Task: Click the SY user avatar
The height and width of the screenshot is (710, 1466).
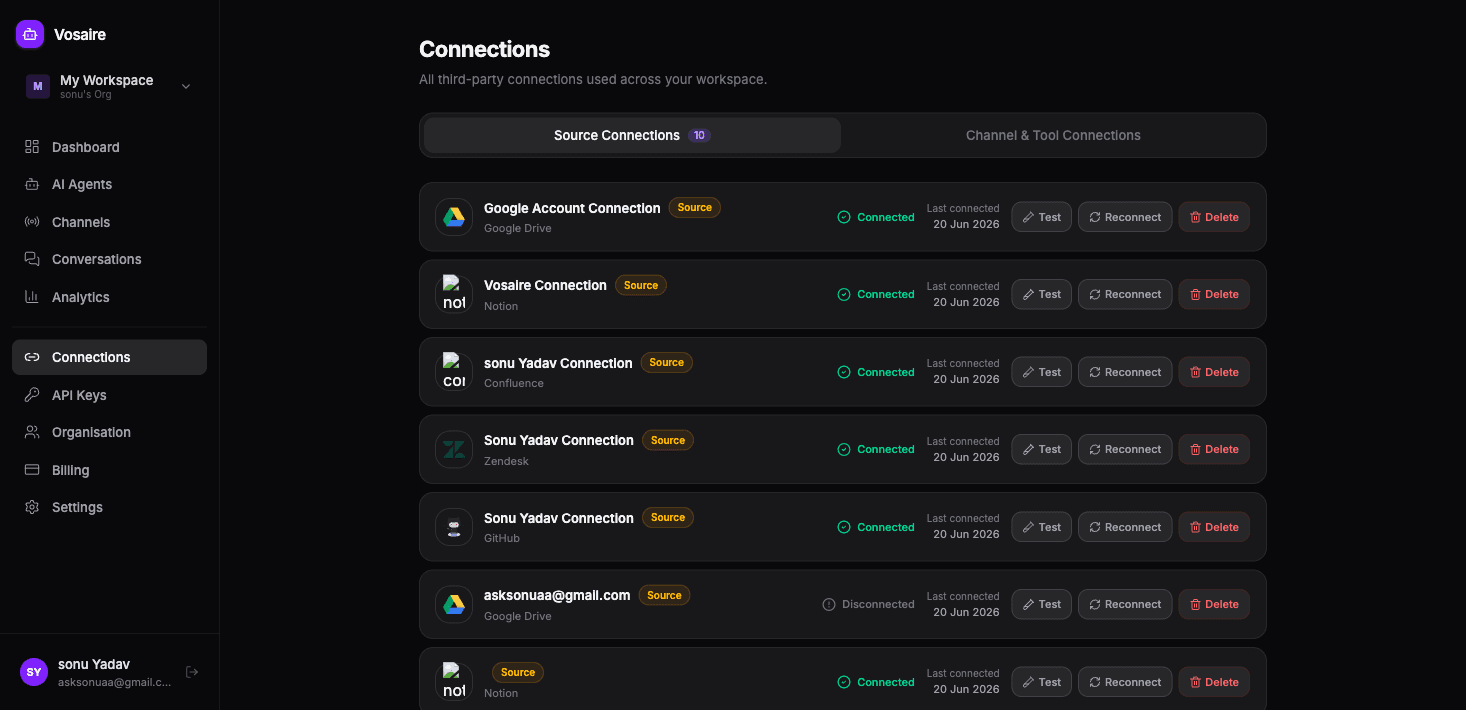Action: coord(34,672)
